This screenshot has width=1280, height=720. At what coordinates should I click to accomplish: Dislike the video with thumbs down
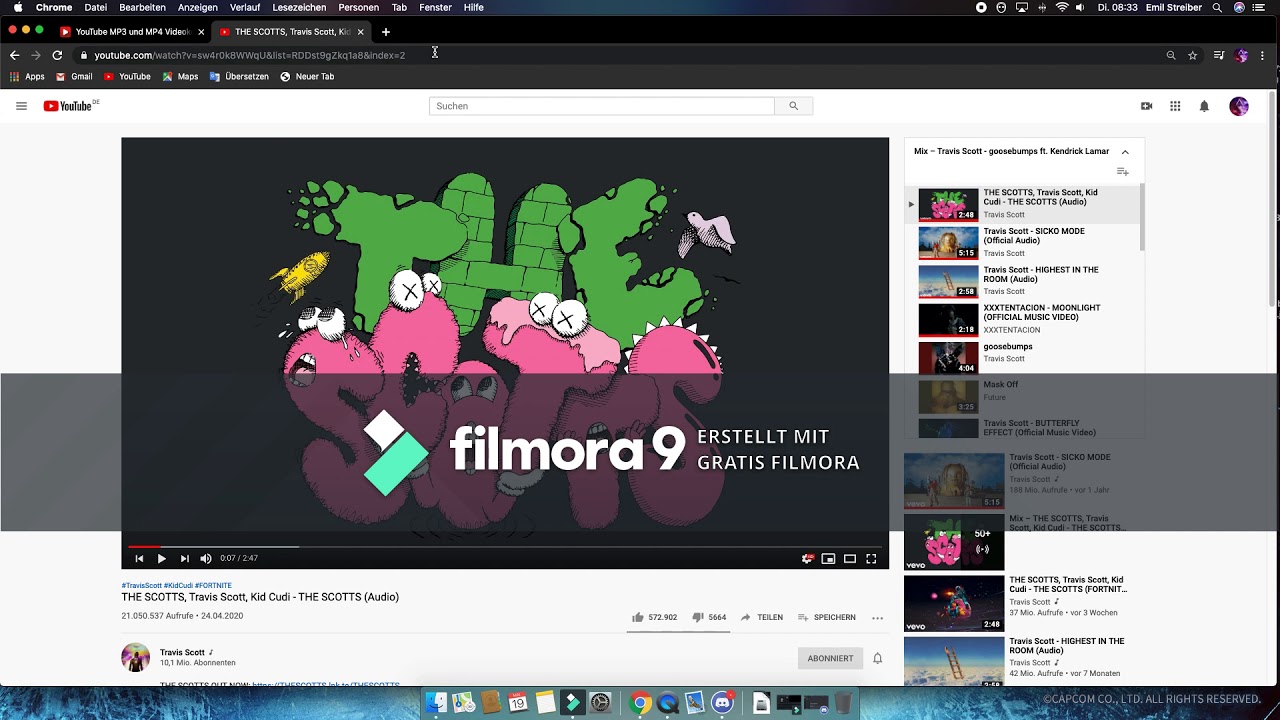tap(709, 617)
